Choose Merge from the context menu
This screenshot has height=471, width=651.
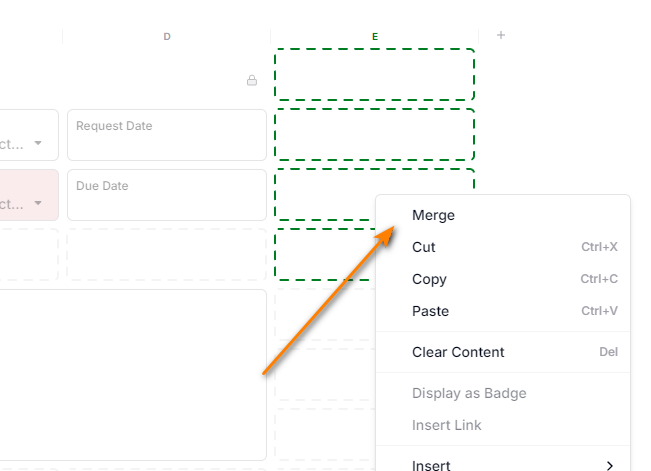click(433, 215)
